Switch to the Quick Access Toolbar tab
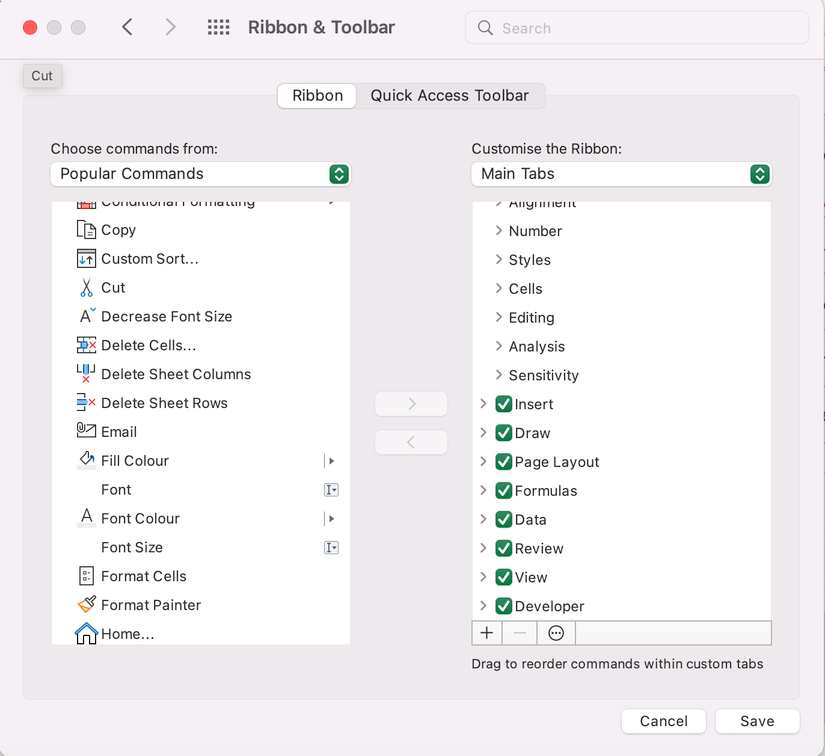 pos(451,95)
